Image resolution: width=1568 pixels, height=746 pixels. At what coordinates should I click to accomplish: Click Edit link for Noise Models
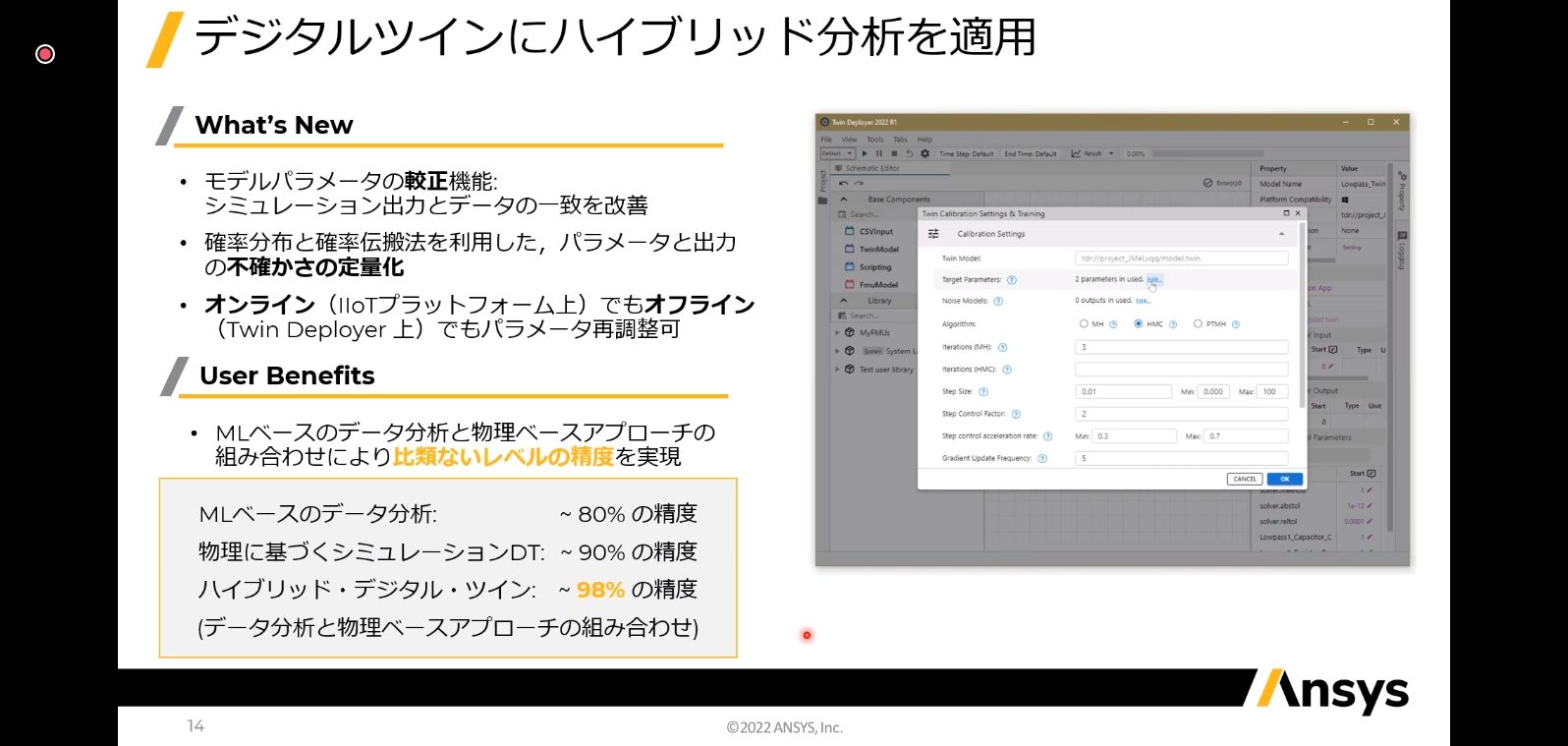(x=1143, y=302)
